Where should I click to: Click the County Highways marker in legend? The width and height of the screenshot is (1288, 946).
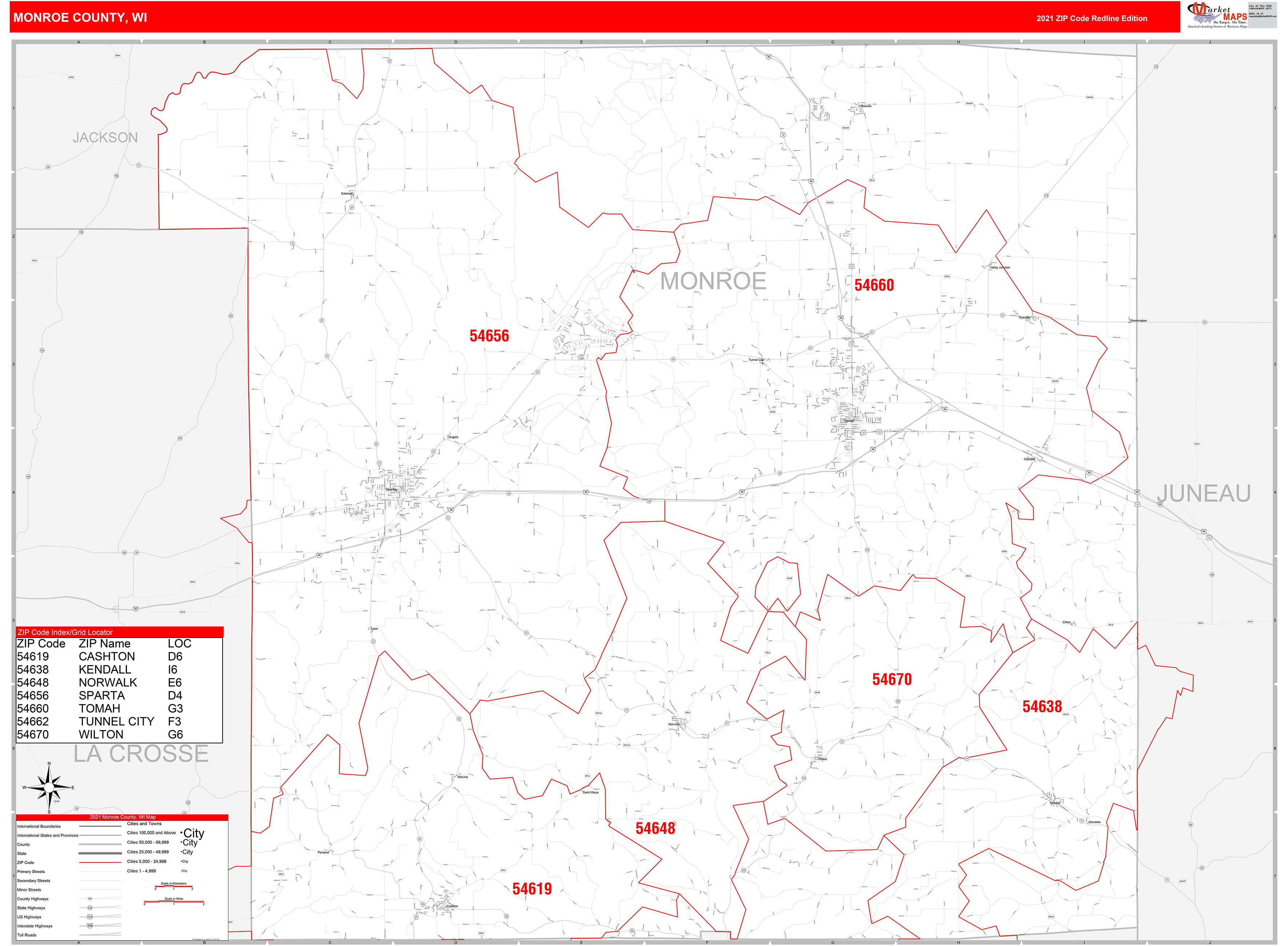[x=90, y=899]
